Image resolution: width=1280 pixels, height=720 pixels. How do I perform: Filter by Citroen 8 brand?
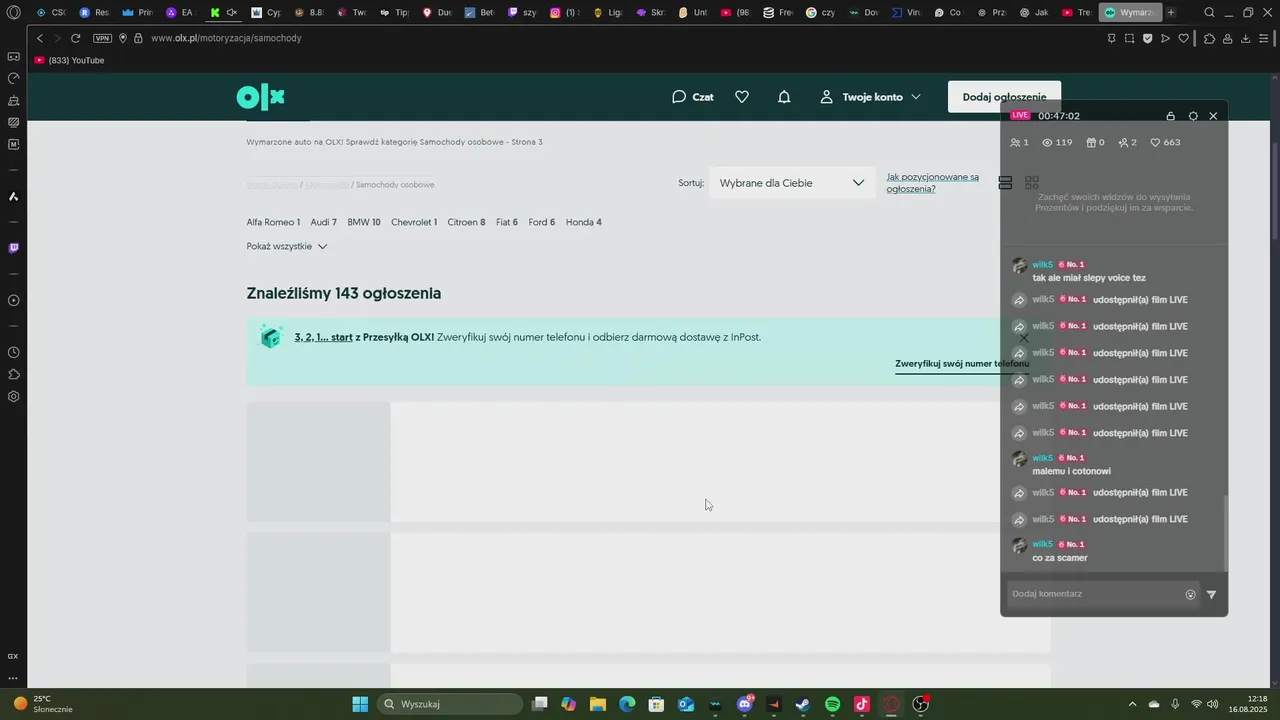(x=466, y=222)
